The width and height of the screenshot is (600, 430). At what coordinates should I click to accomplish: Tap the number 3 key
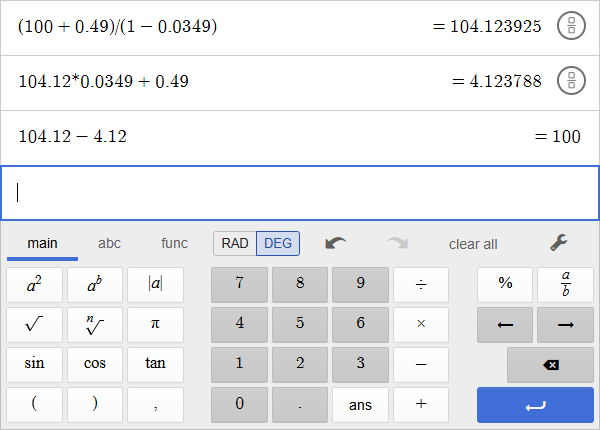coord(360,365)
